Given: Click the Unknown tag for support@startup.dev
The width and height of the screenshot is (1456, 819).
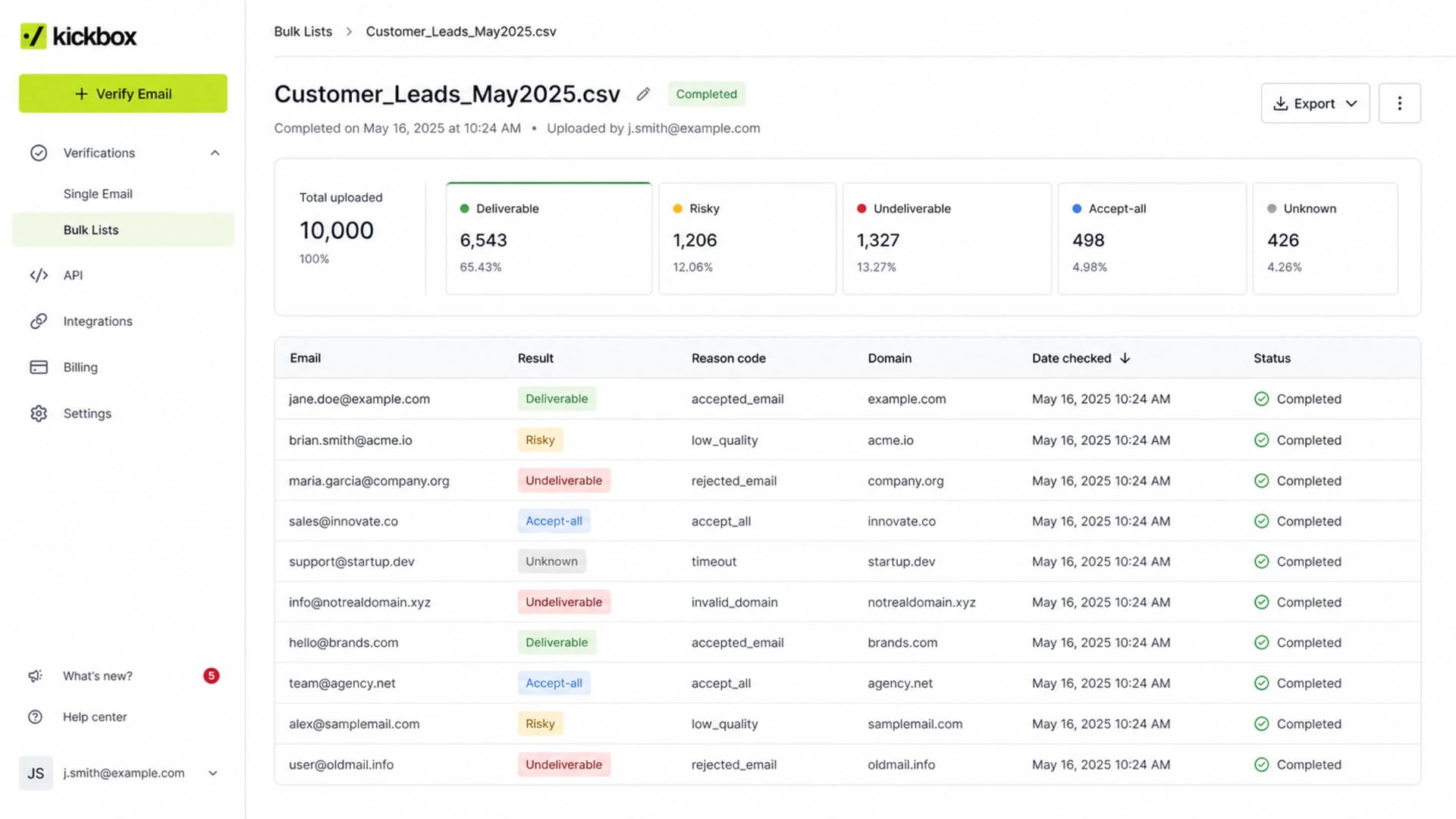Looking at the screenshot, I should [551, 561].
